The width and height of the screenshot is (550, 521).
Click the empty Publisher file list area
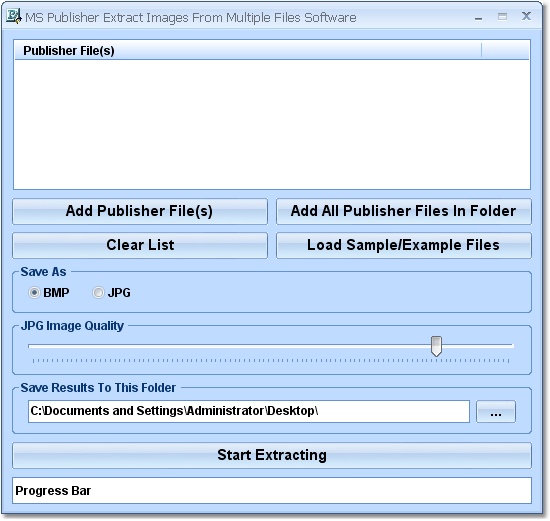point(272,124)
